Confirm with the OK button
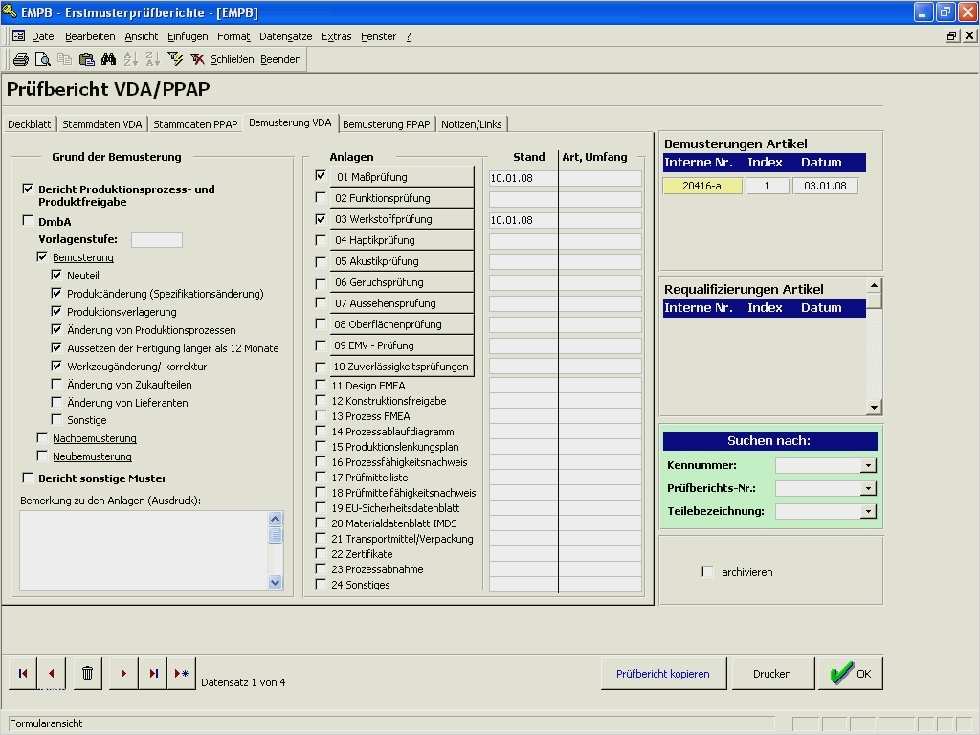Screen dimensions: 980x735 pos(851,673)
